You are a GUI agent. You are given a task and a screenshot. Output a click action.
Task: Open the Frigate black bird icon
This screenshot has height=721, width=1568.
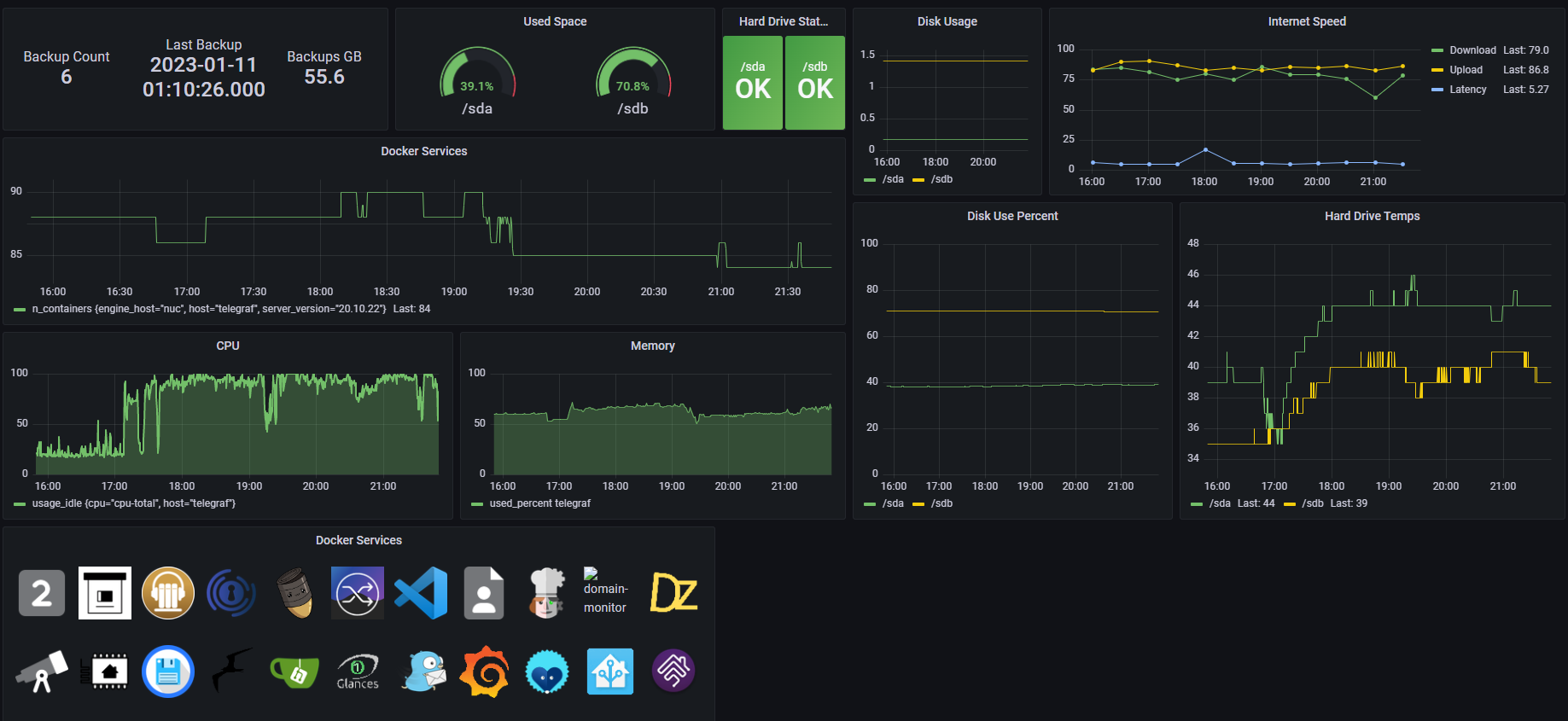[231, 672]
